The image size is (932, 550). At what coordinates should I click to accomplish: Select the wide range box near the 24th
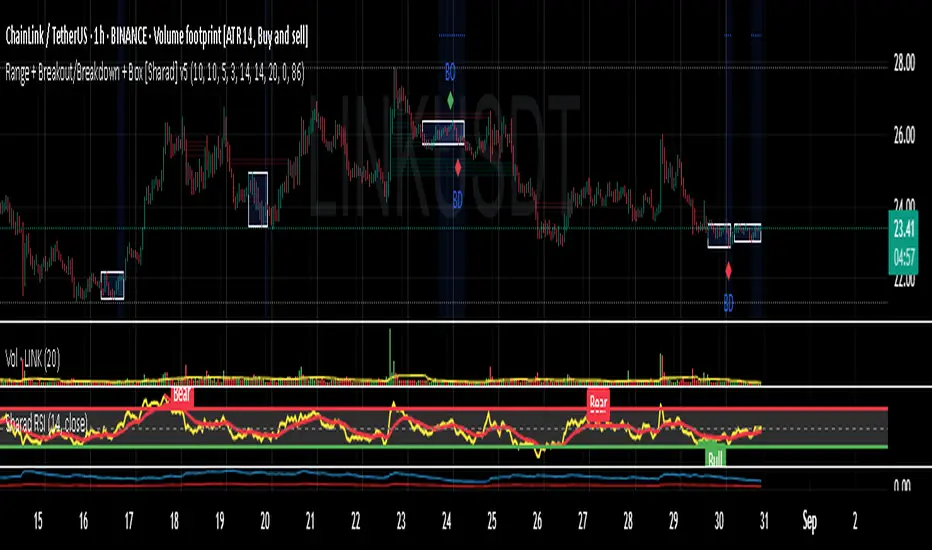pyautogui.click(x=443, y=133)
